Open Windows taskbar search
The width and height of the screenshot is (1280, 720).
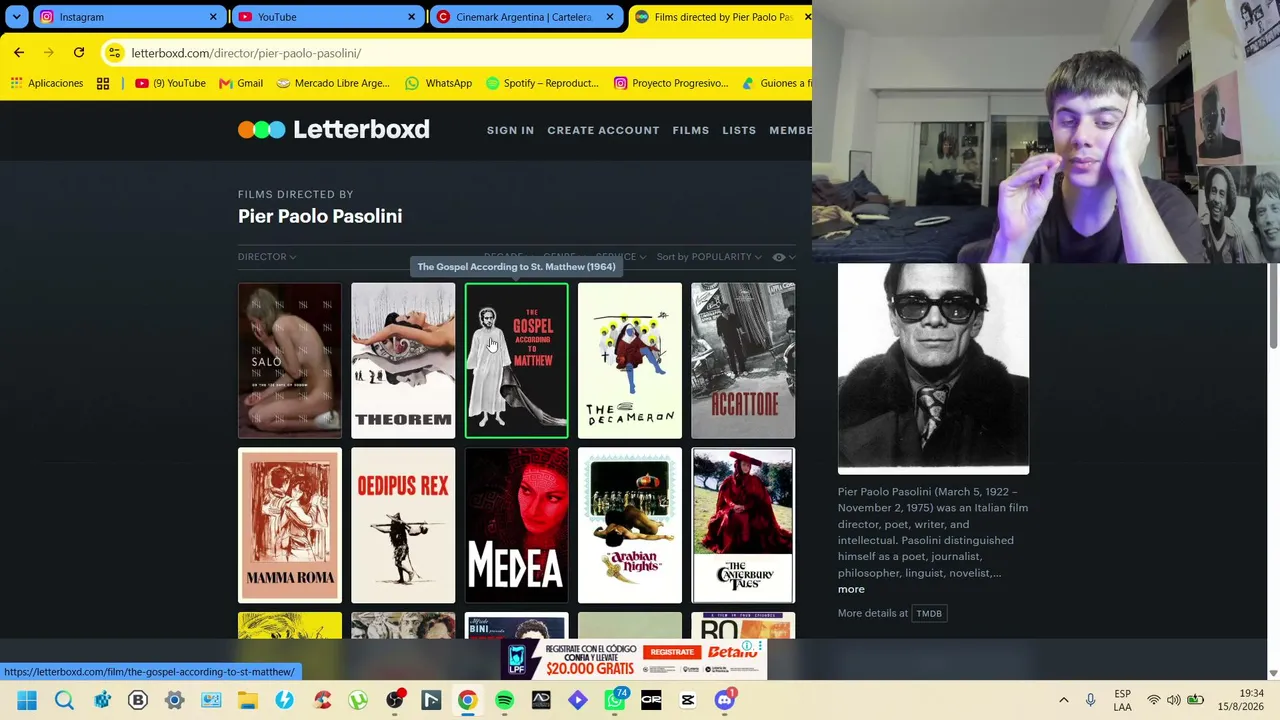point(64,700)
